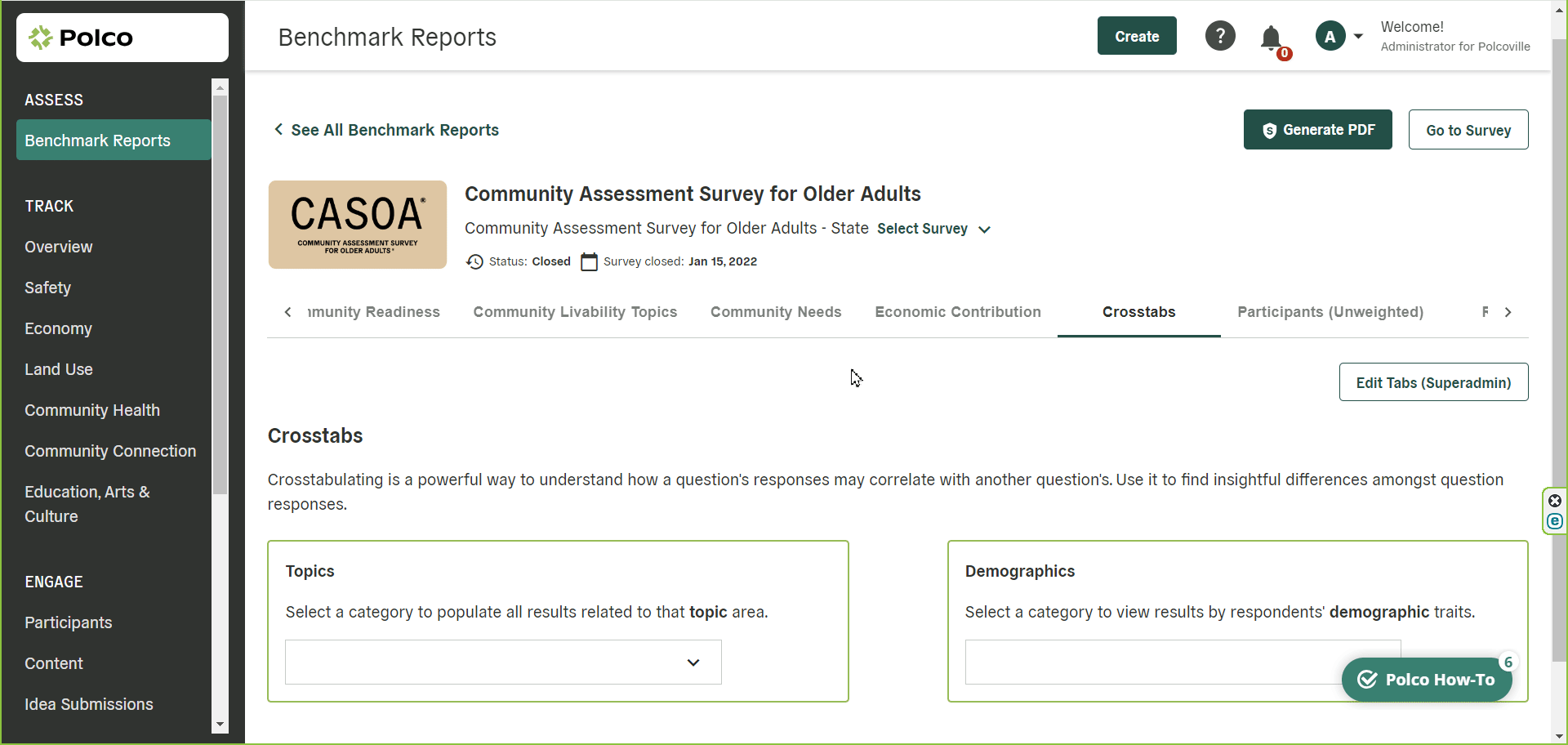Close the side widget with X icon
This screenshot has height=745, width=1568.
pos(1555,501)
